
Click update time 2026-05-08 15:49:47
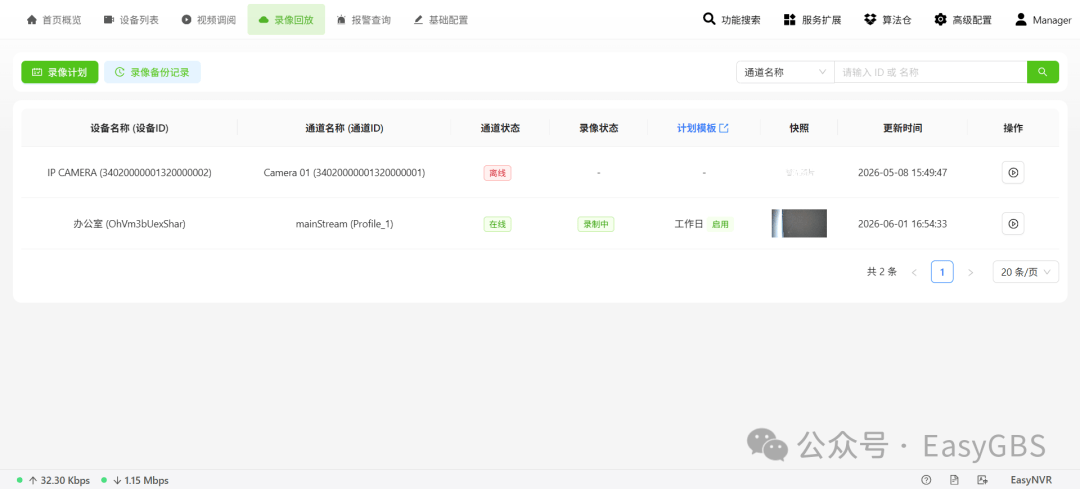[902, 173]
